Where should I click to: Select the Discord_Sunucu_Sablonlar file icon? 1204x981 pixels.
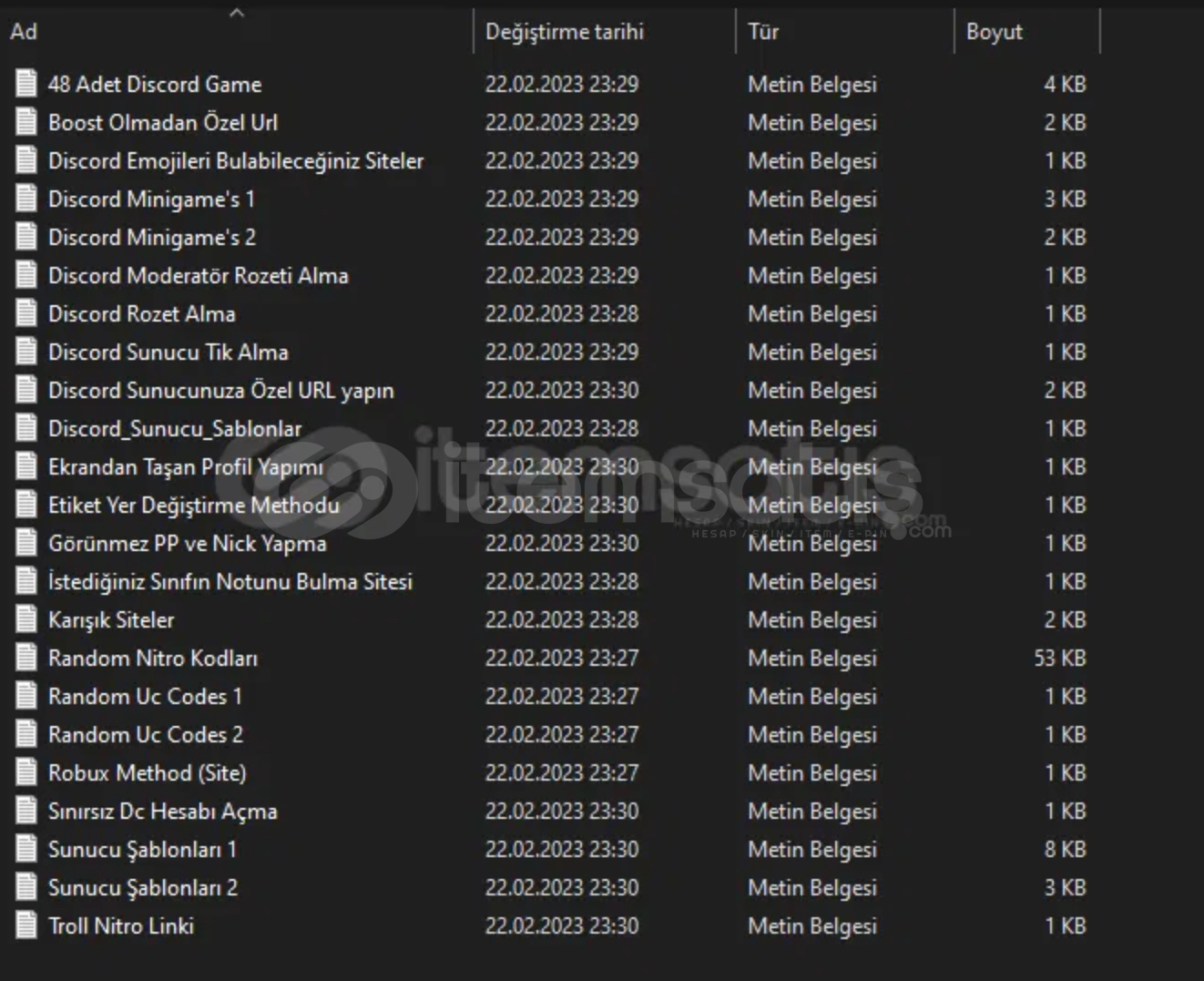pos(26,428)
